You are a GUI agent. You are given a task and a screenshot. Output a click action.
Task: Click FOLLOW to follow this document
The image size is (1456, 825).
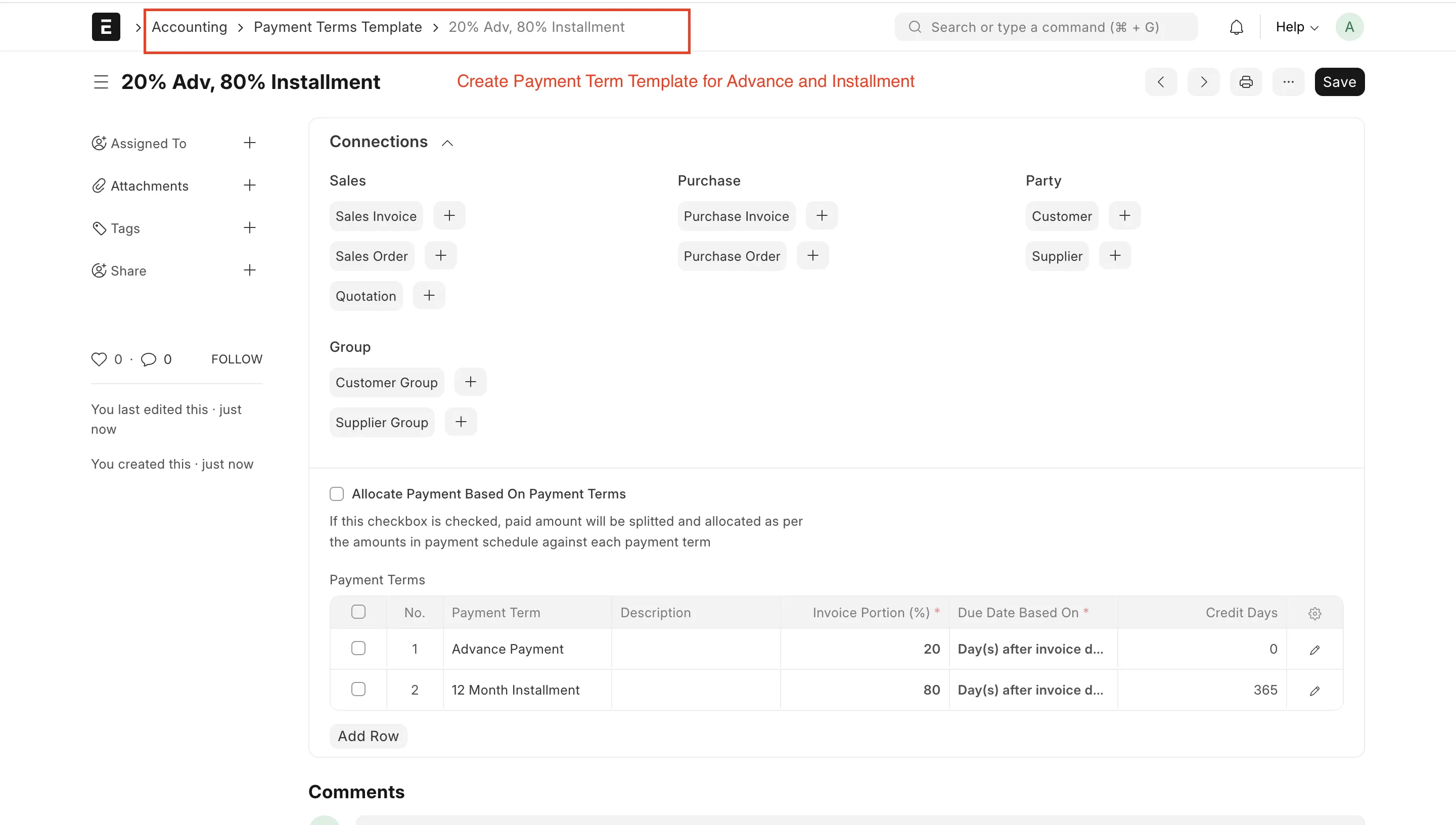pos(237,359)
